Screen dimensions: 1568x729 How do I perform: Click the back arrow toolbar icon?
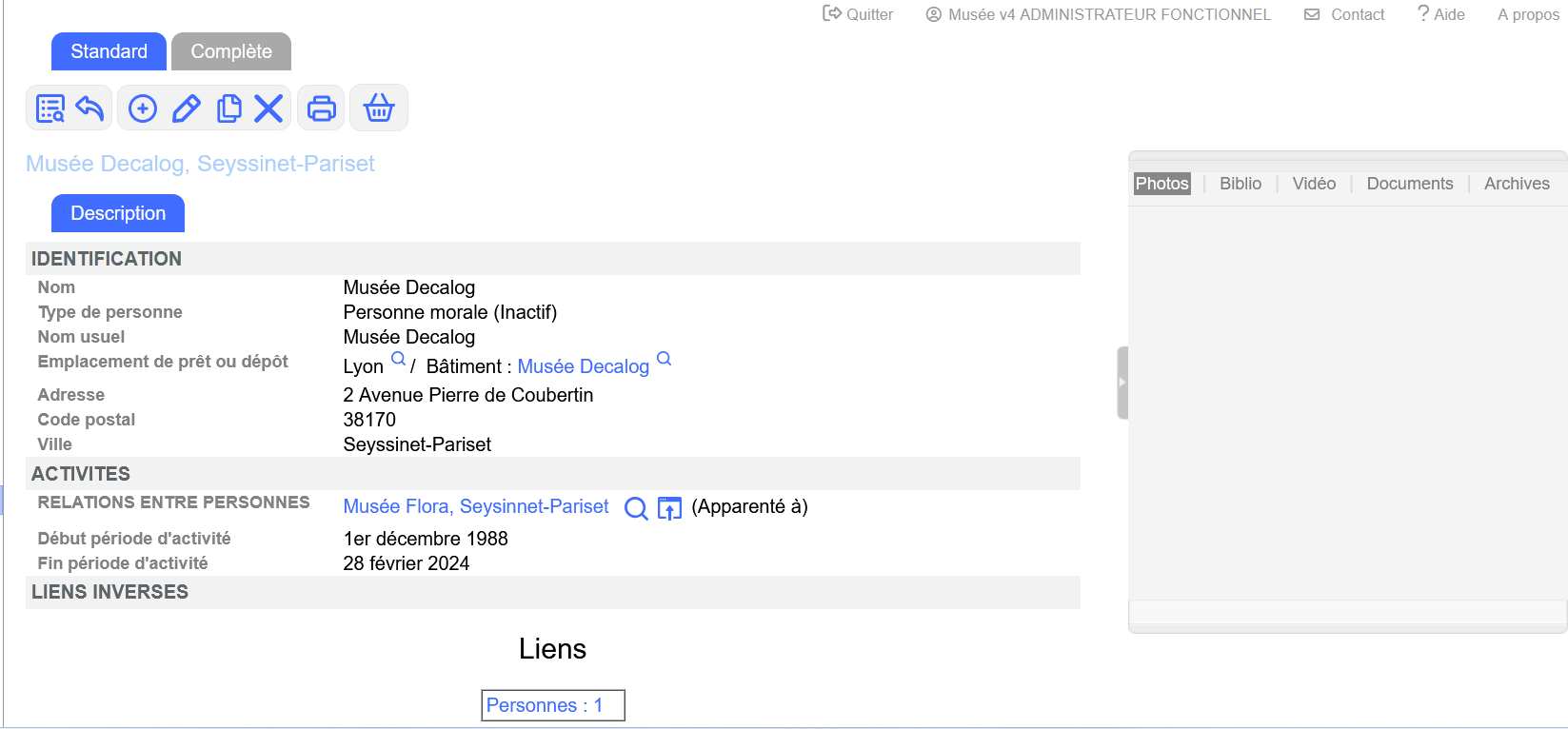pos(89,108)
